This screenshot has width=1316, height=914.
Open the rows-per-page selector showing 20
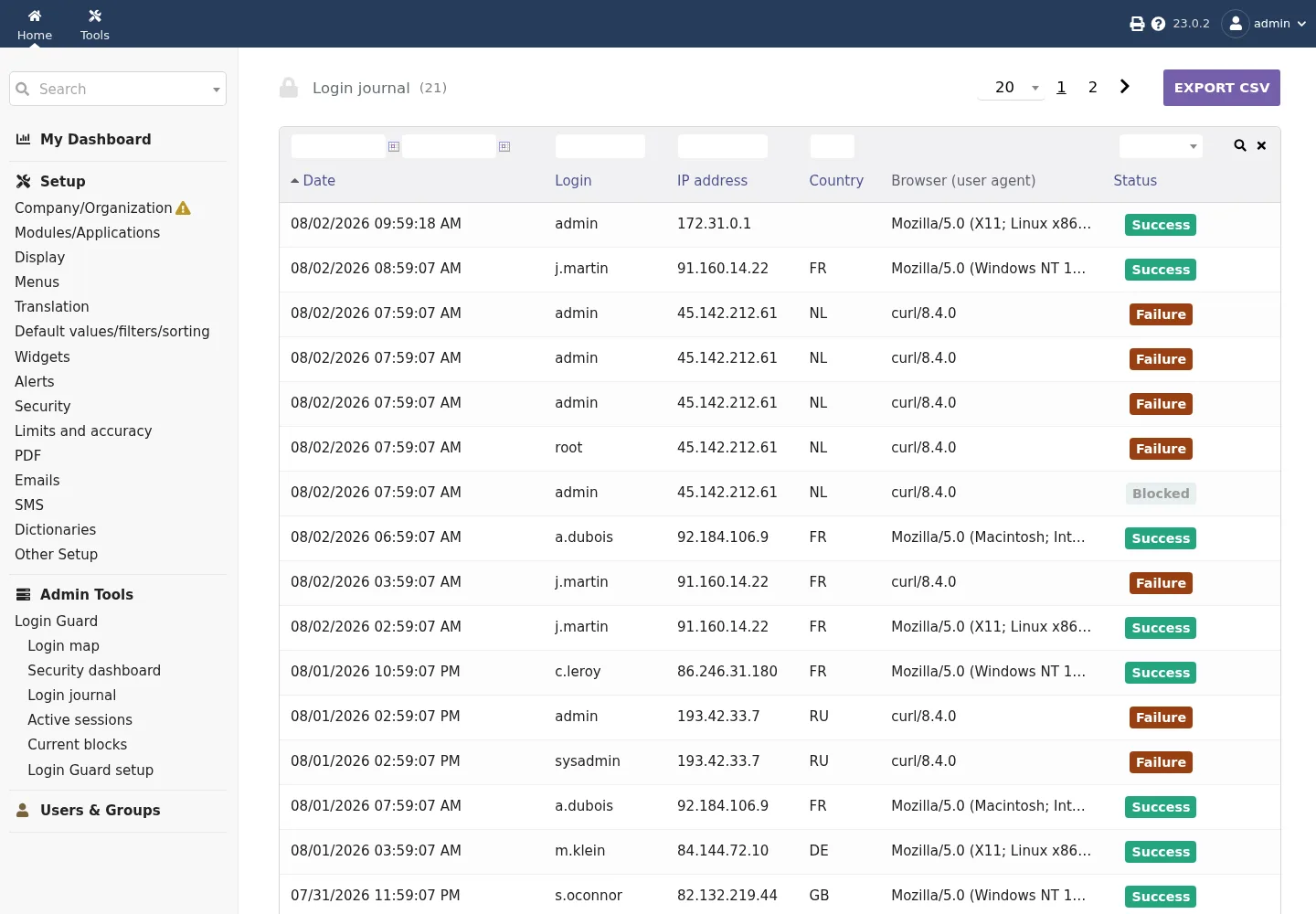1012,88
